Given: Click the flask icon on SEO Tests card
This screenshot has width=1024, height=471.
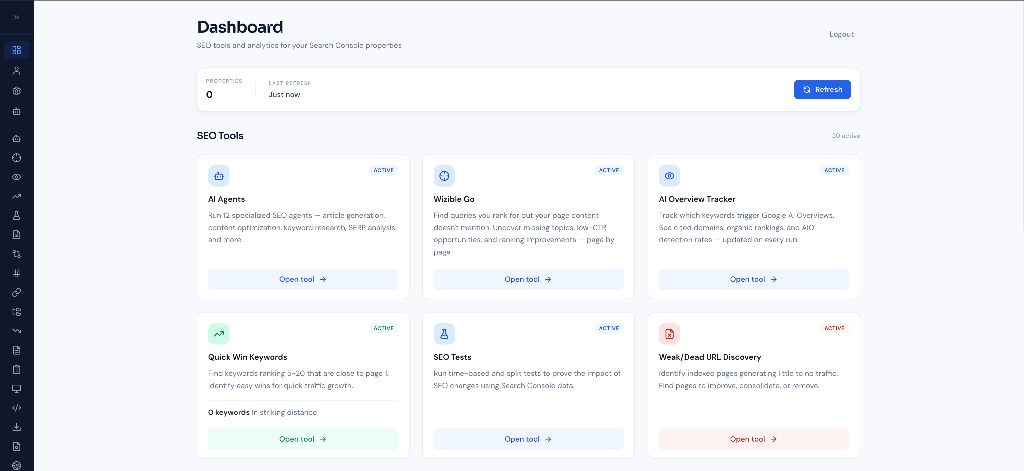Looking at the screenshot, I should [444, 334].
